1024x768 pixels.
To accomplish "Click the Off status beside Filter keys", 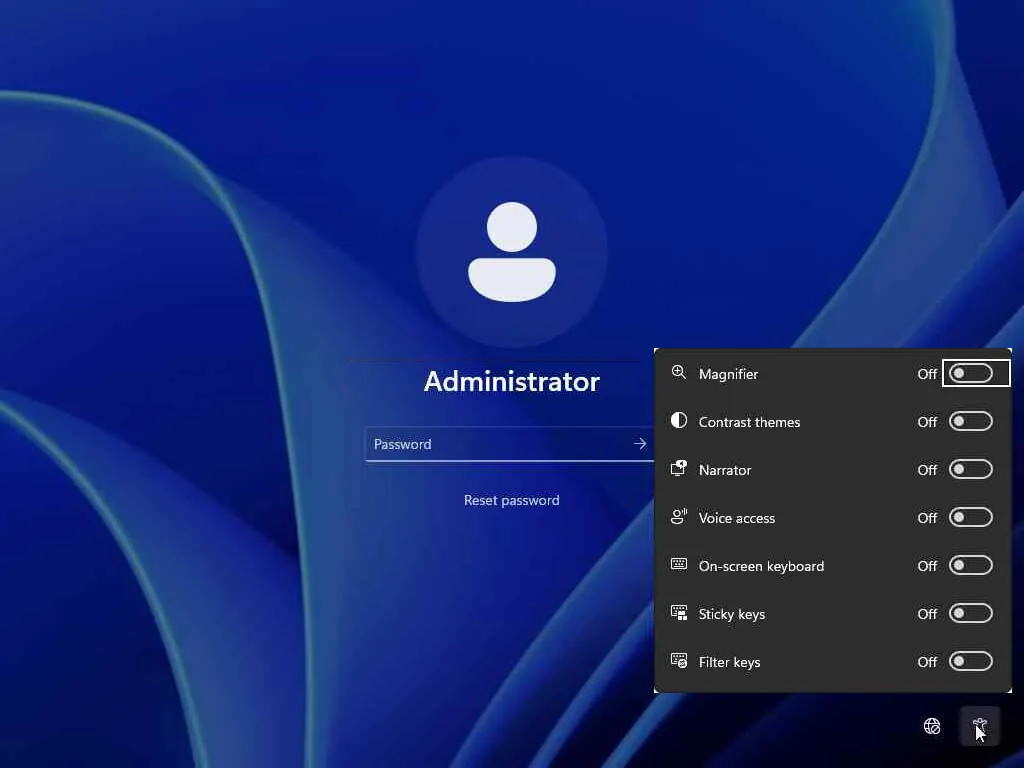I will (927, 662).
